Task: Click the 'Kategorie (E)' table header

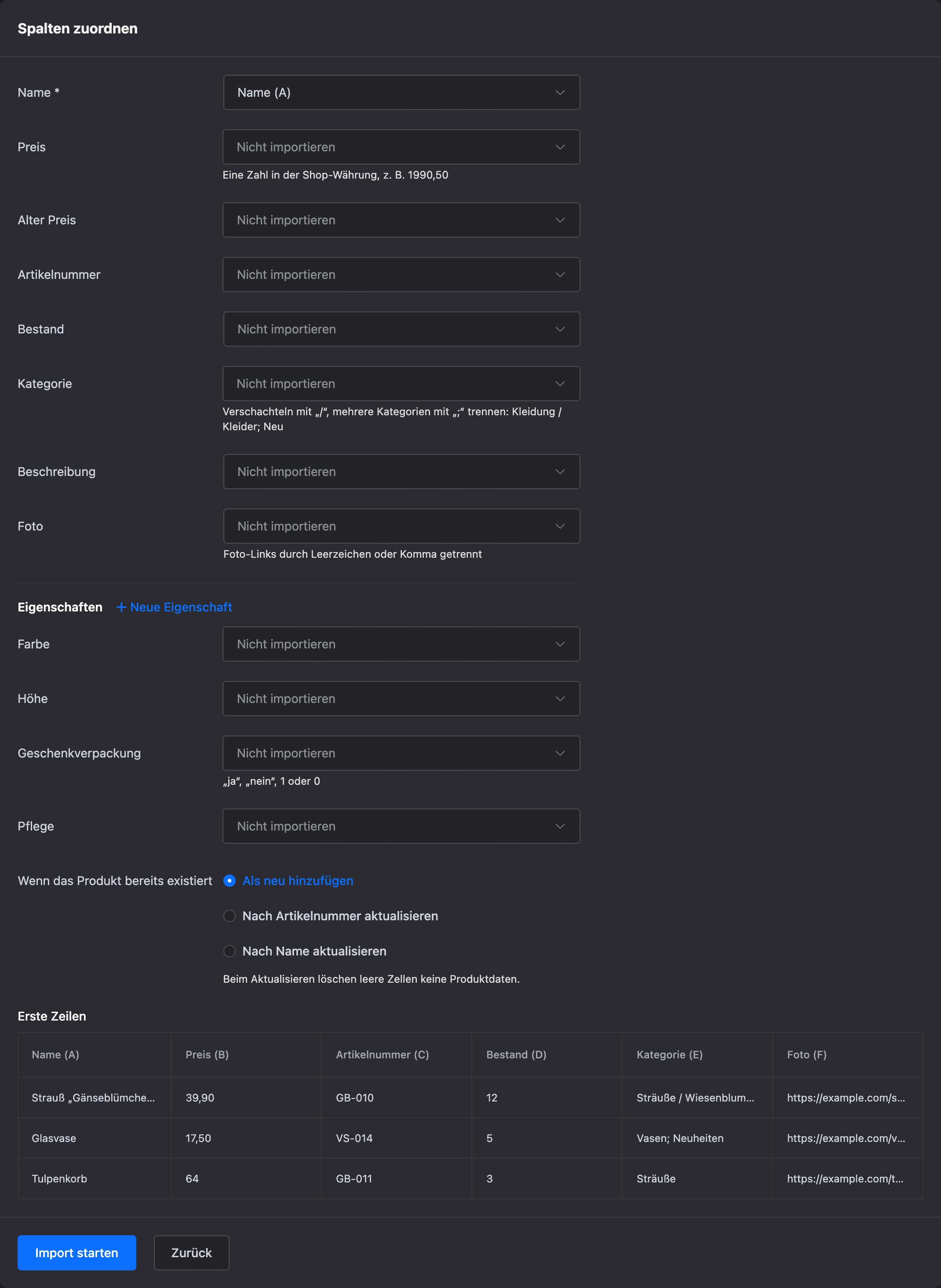Action: click(x=697, y=1055)
